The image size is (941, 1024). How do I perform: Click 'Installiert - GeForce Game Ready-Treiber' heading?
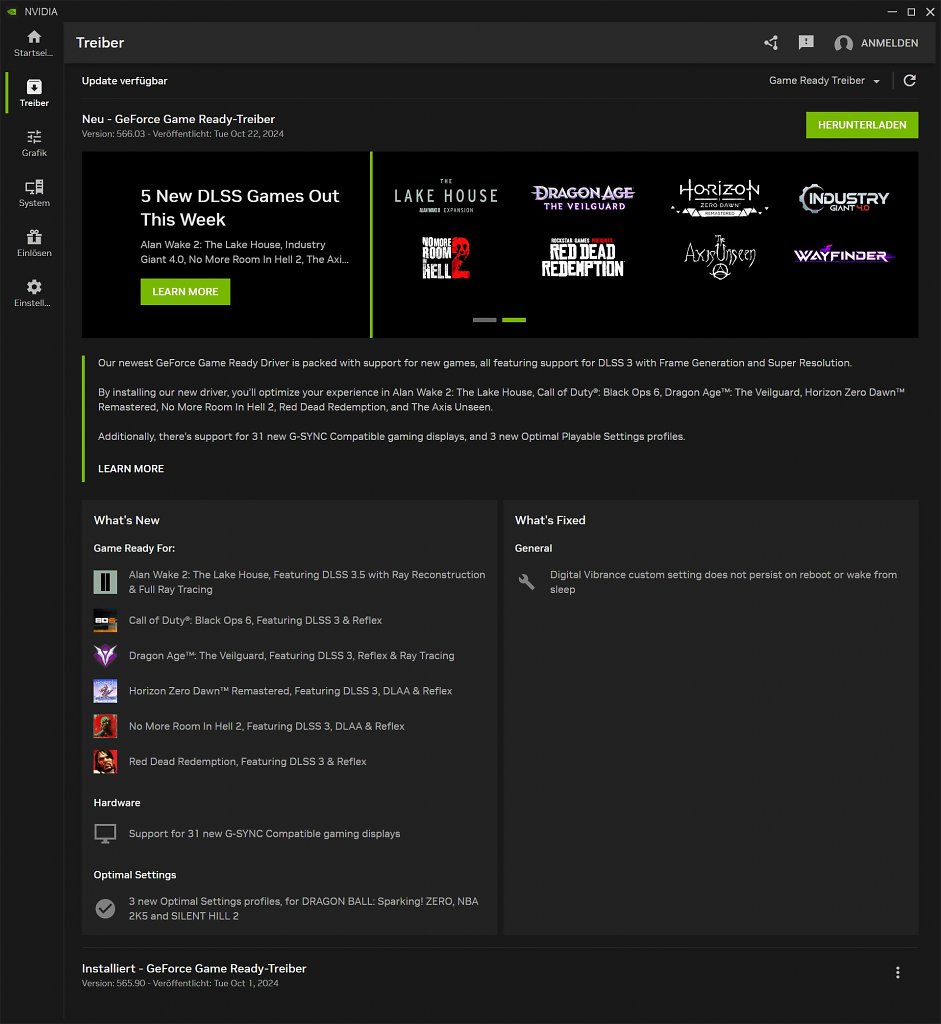pyautogui.click(x=194, y=968)
